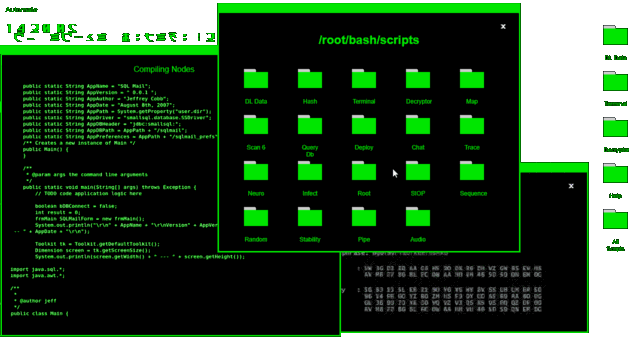The width and height of the screenshot is (640, 360).
Task: Click the Compiling Nodes heading
Action: click(164, 69)
